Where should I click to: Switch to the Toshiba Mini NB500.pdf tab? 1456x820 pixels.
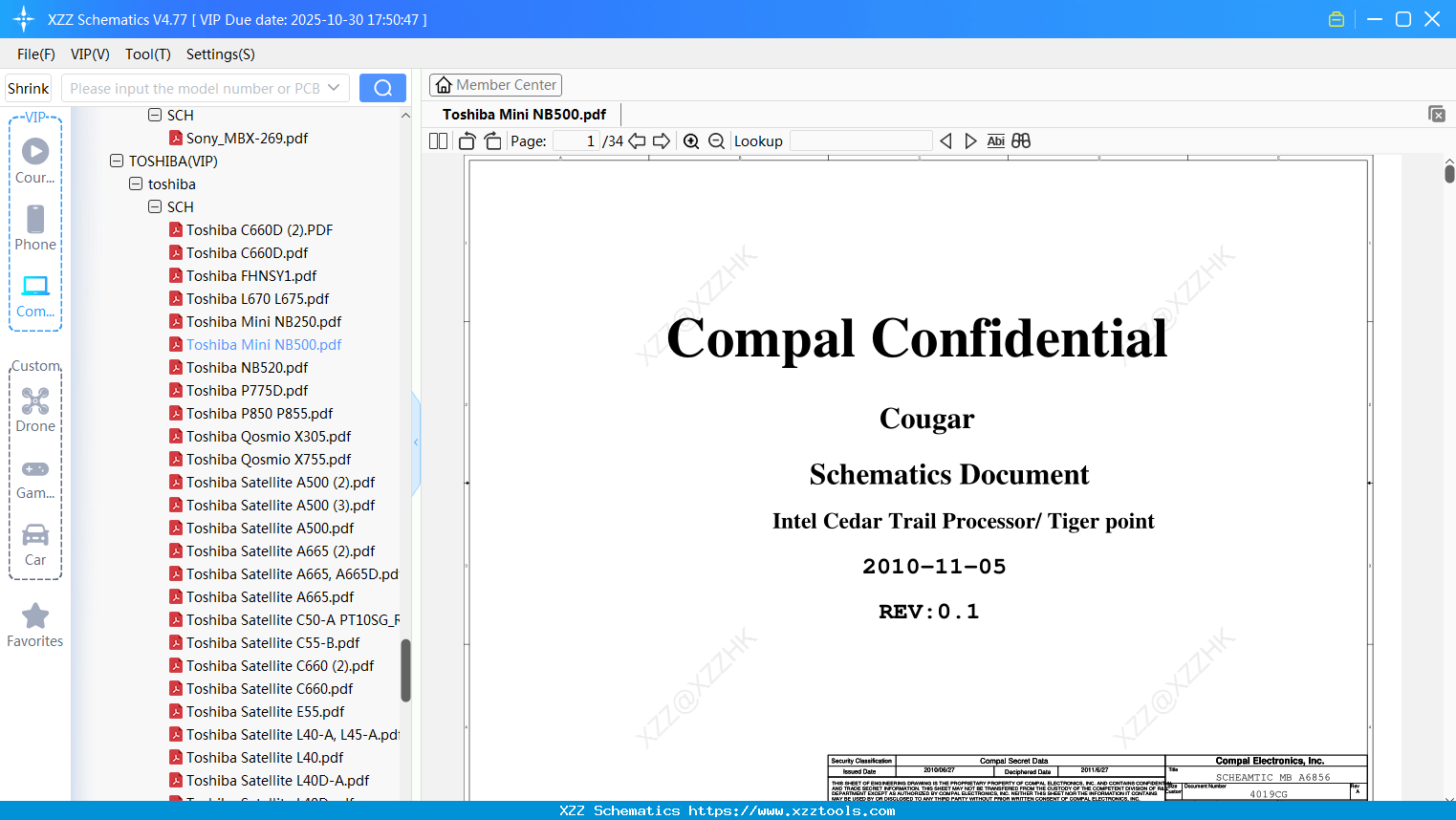pyautogui.click(x=524, y=115)
